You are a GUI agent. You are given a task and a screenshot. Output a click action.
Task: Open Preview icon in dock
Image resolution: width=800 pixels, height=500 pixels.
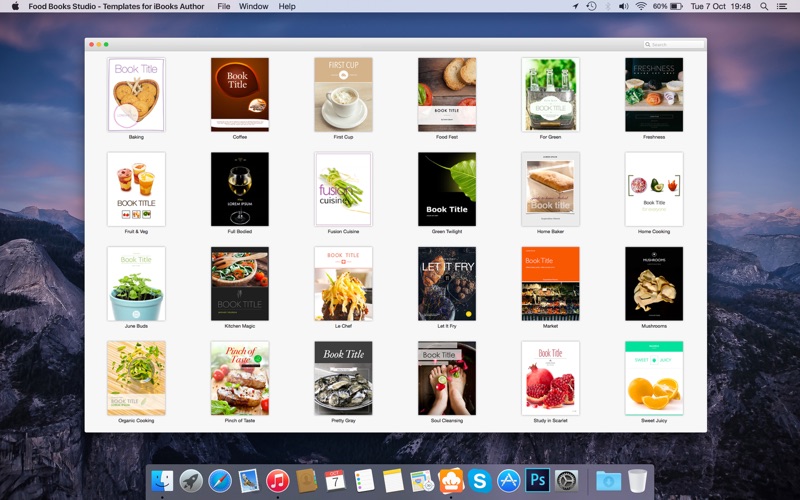[x=422, y=481]
